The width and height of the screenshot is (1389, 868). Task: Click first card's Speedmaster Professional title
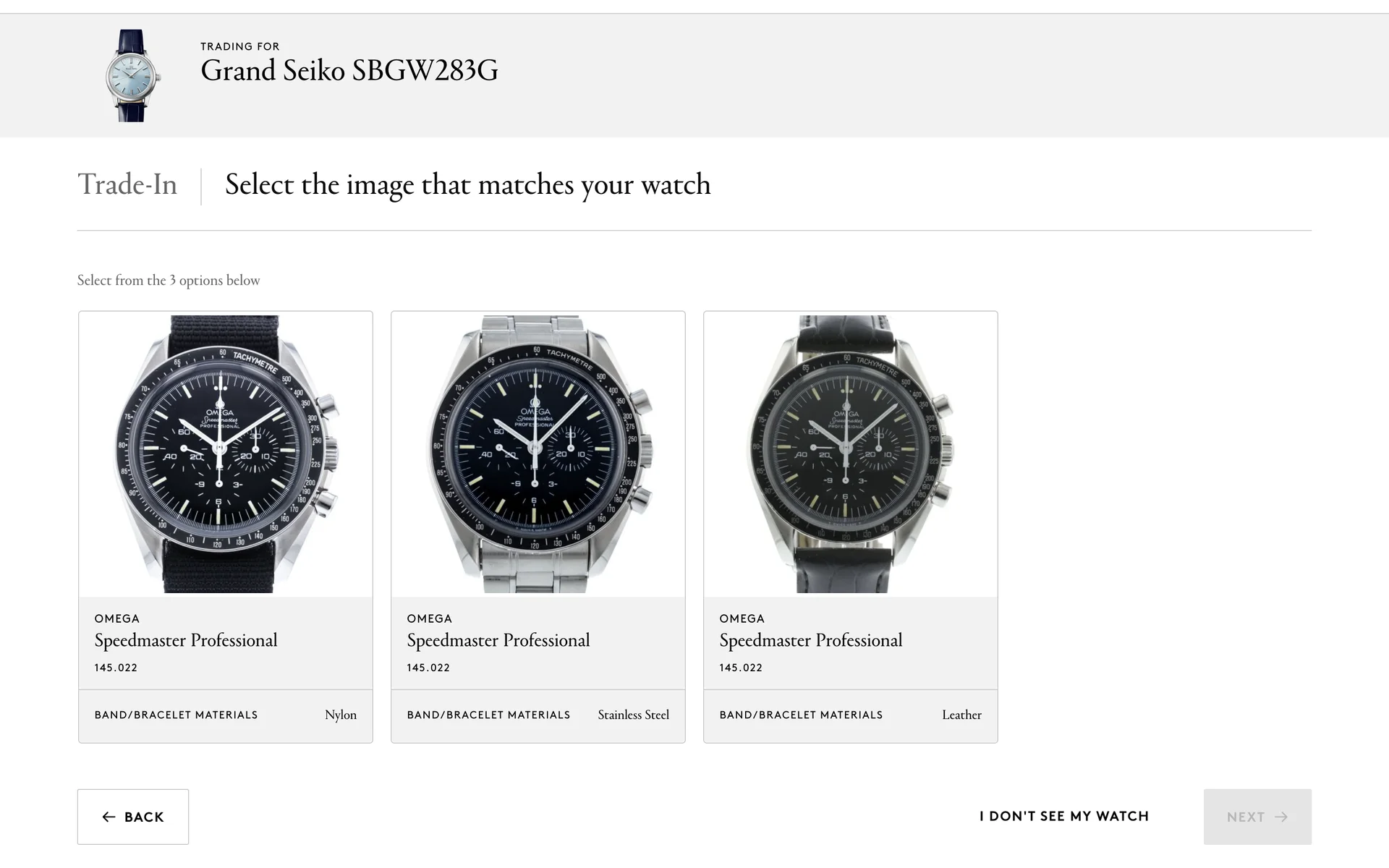(186, 640)
